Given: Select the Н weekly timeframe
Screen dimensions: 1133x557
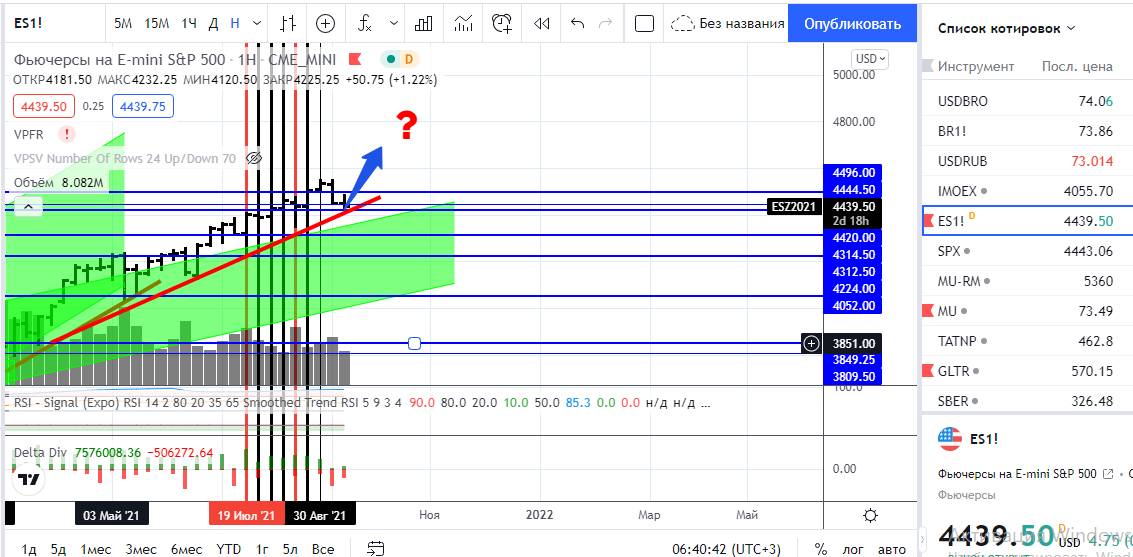Looking at the screenshot, I should pos(235,23).
